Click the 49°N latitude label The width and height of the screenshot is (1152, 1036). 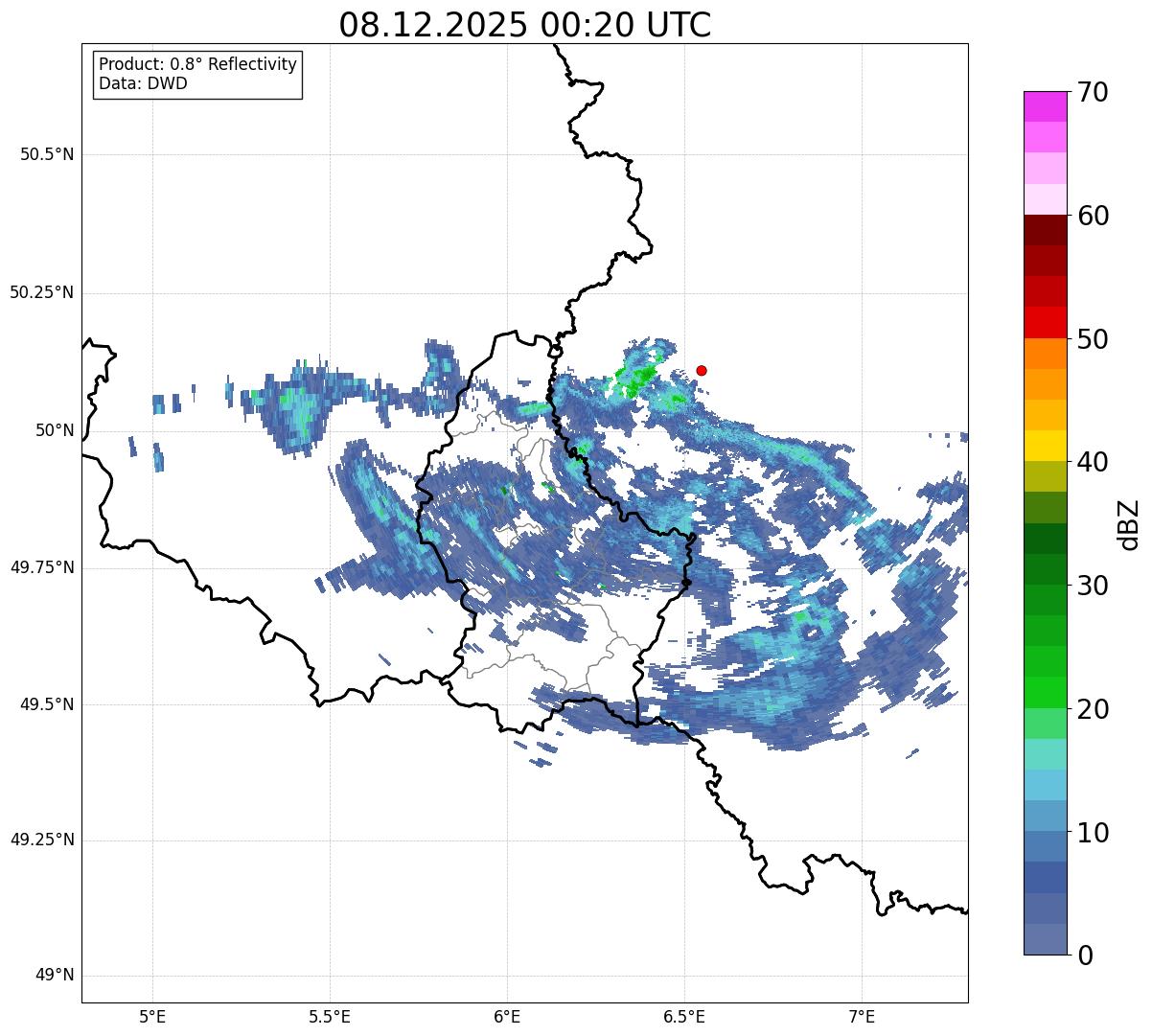(55, 975)
